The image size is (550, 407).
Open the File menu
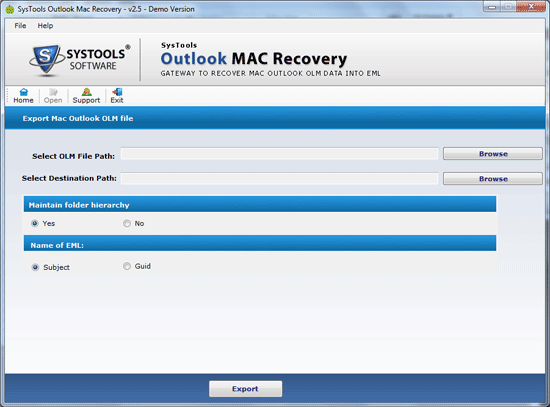[x=20, y=26]
